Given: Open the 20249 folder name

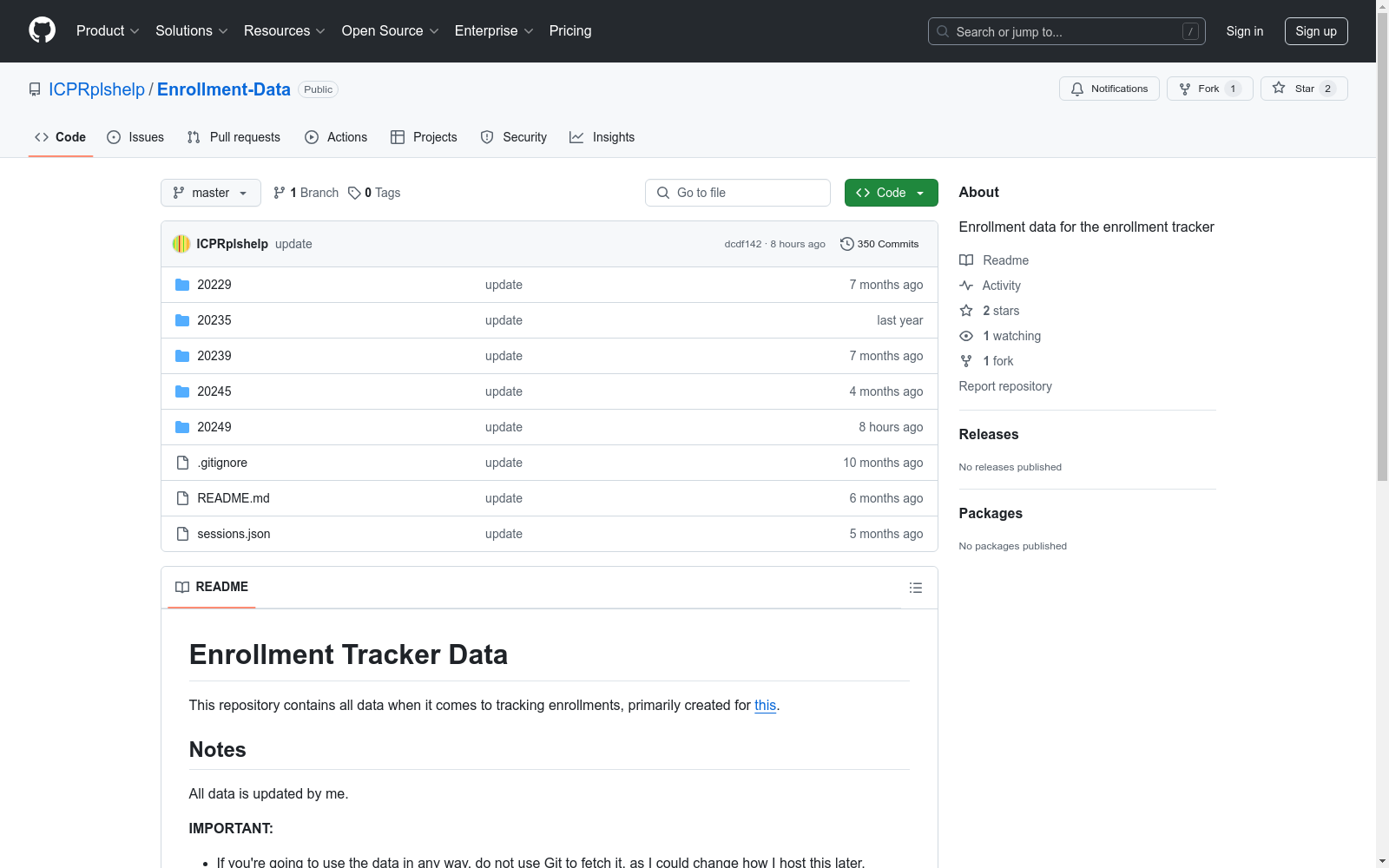Looking at the screenshot, I should click(214, 427).
